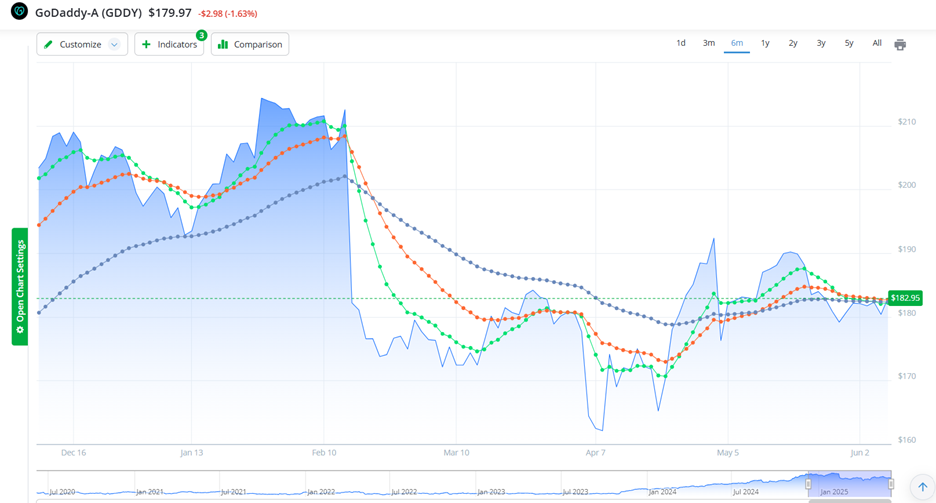Click the print chart icon
The height and width of the screenshot is (503, 936).
click(900, 44)
